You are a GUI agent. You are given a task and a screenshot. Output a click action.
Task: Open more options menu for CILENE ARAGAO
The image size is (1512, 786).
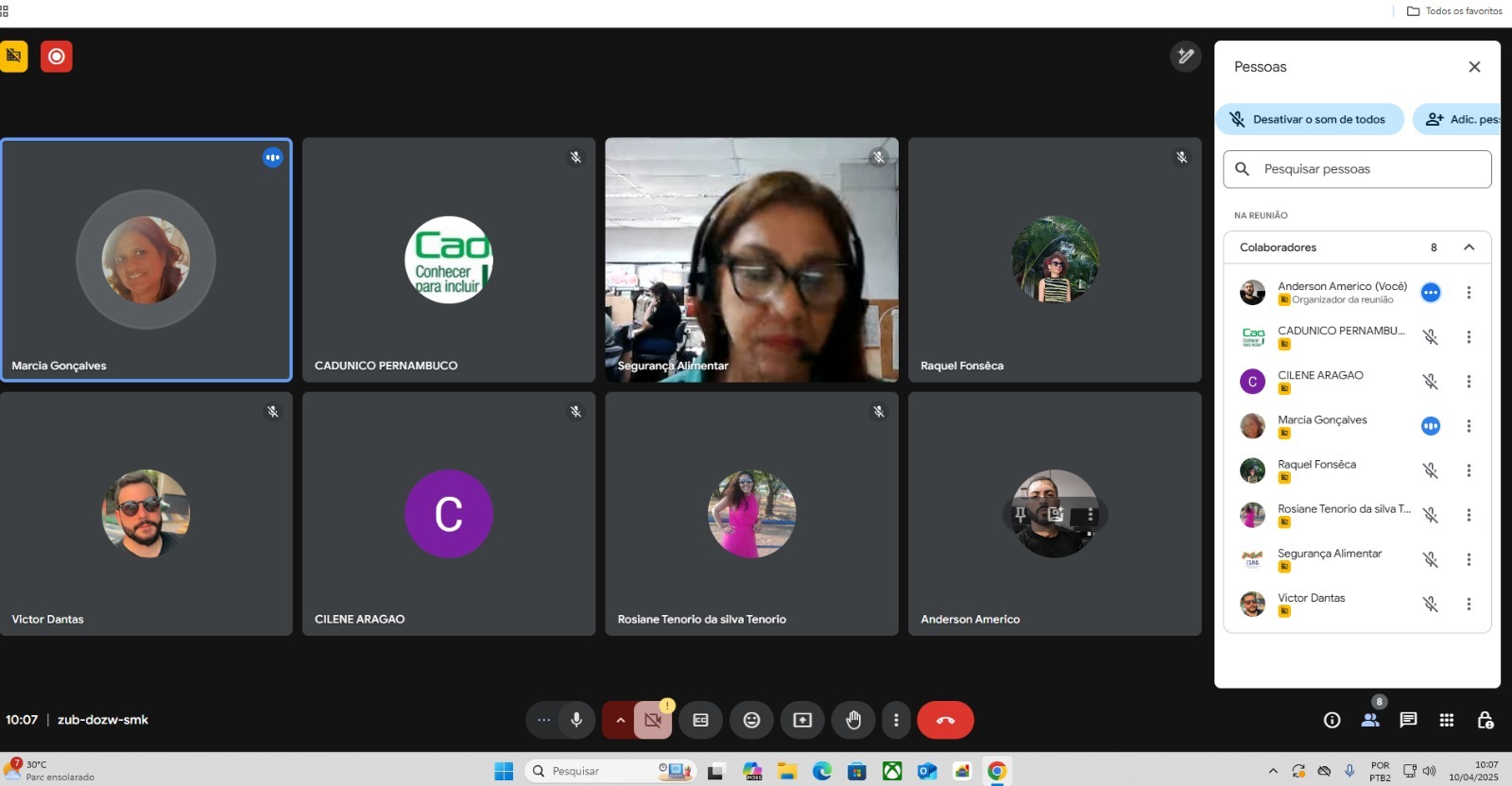pyautogui.click(x=1469, y=382)
